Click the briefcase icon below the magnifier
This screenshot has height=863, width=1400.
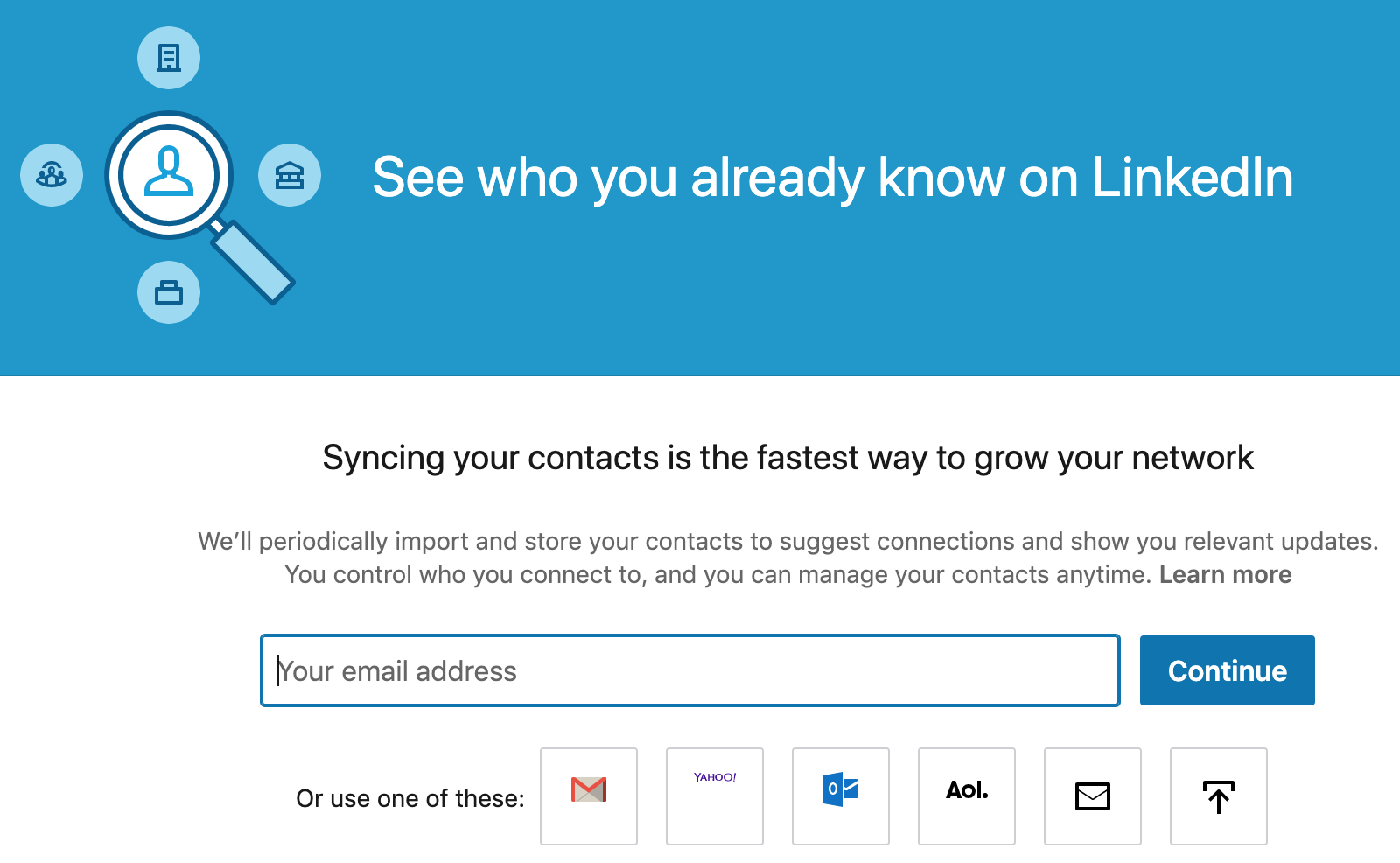coord(169,292)
